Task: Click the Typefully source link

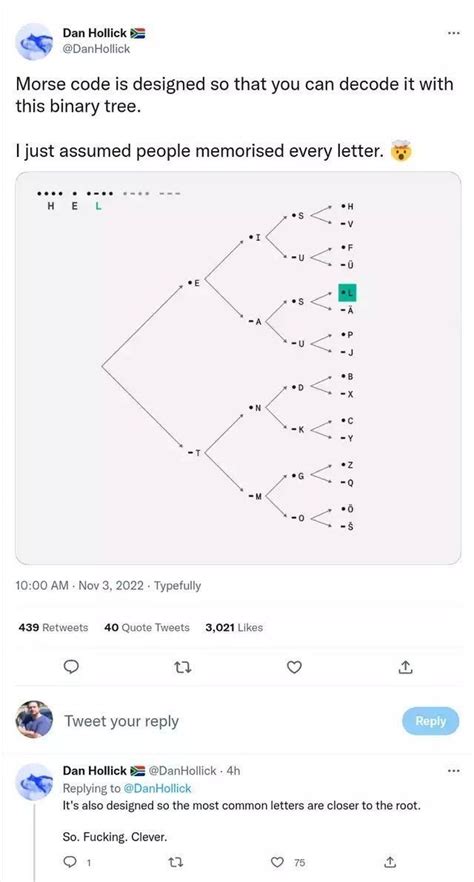Action: click(x=177, y=586)
